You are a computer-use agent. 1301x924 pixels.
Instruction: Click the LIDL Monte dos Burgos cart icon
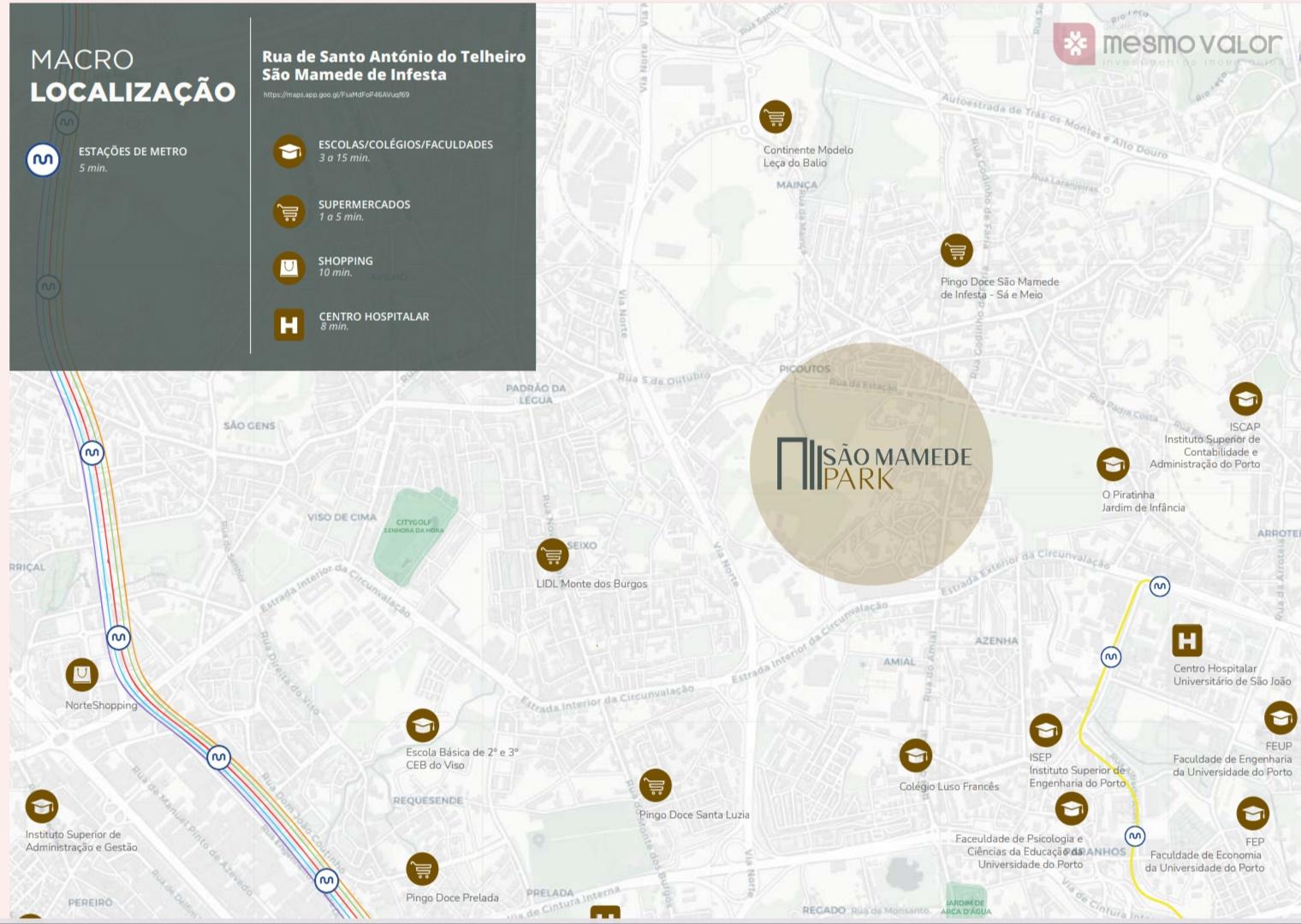pos(552,555)
